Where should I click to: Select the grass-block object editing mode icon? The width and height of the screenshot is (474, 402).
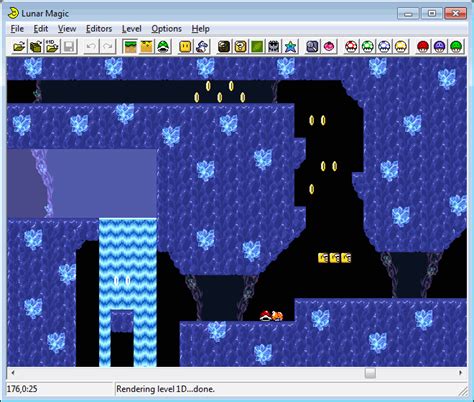pyautogui.click(x=130, y=46)
